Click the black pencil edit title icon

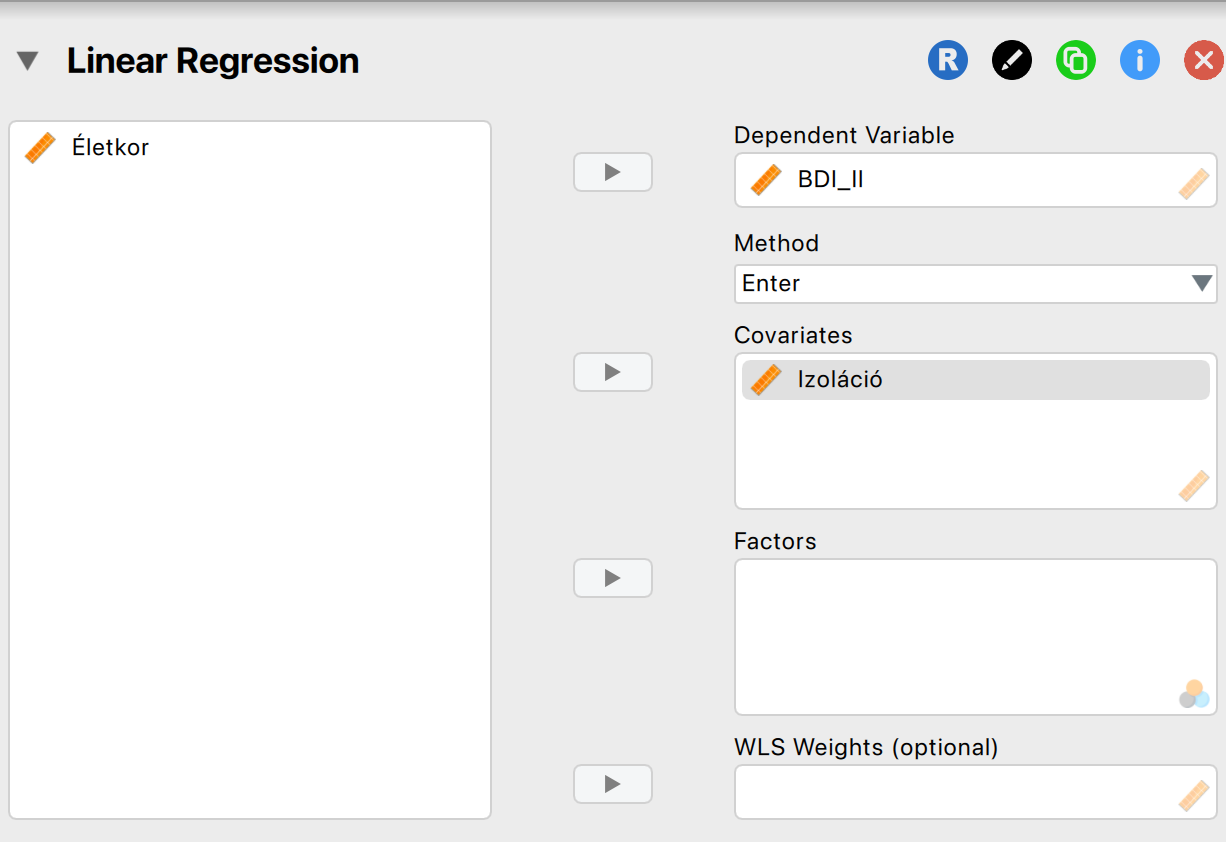click(x=1011, y=61)
